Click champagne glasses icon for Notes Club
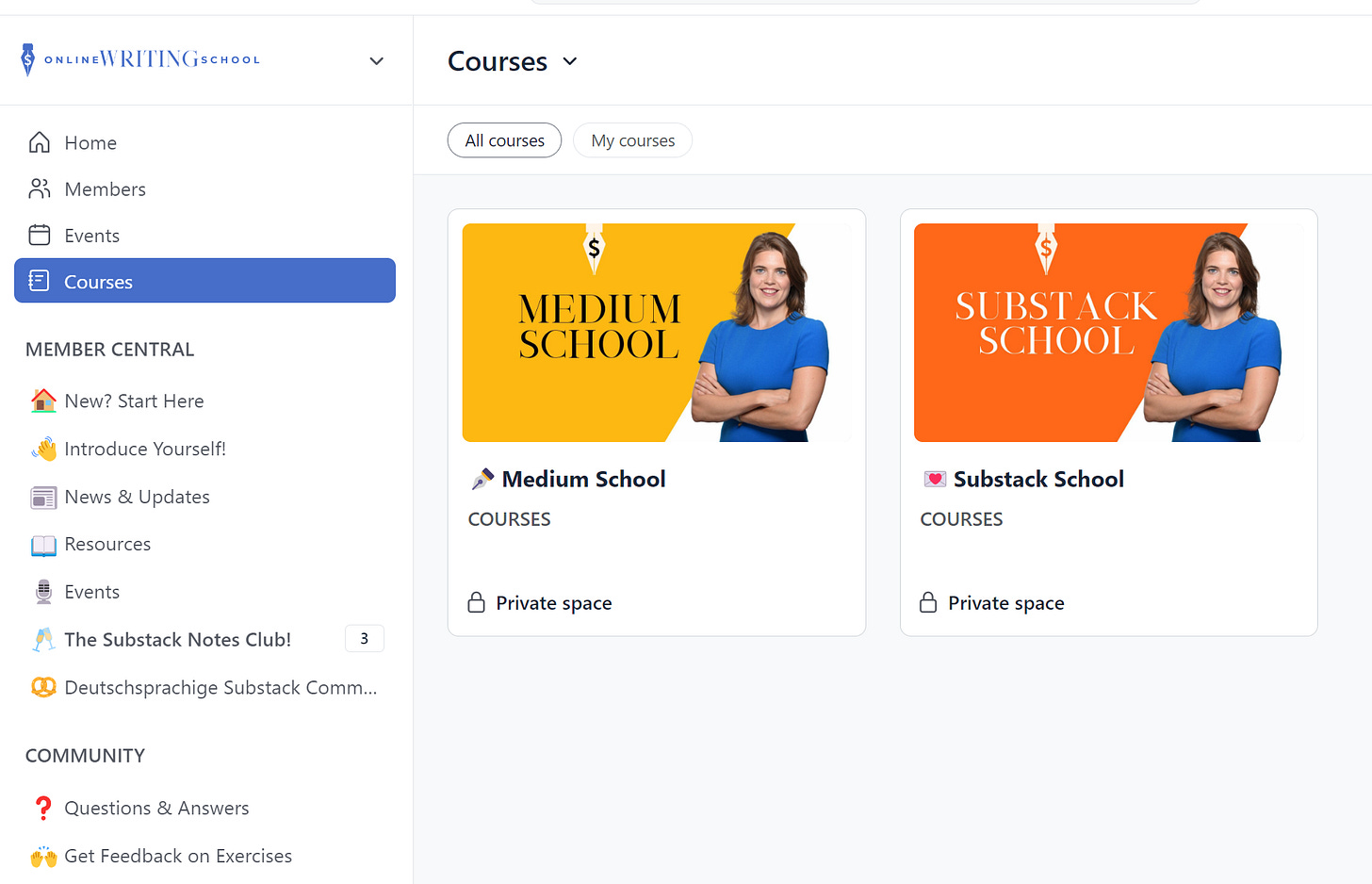Viewport: 1372px width, 884px height. point(43,640)
